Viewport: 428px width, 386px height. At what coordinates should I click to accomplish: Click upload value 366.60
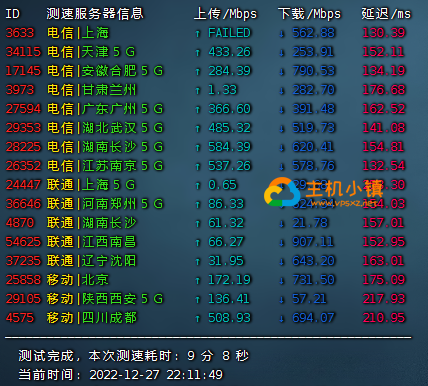pyautogui.click(x=229, y=109)
